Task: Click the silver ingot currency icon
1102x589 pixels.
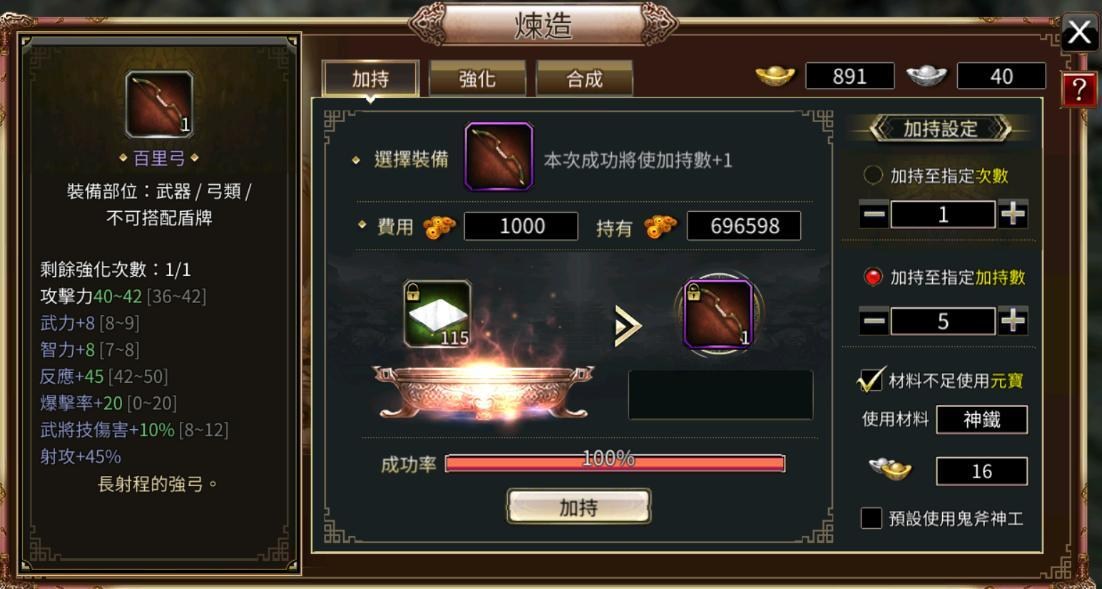Action: [x=926, y=75]
